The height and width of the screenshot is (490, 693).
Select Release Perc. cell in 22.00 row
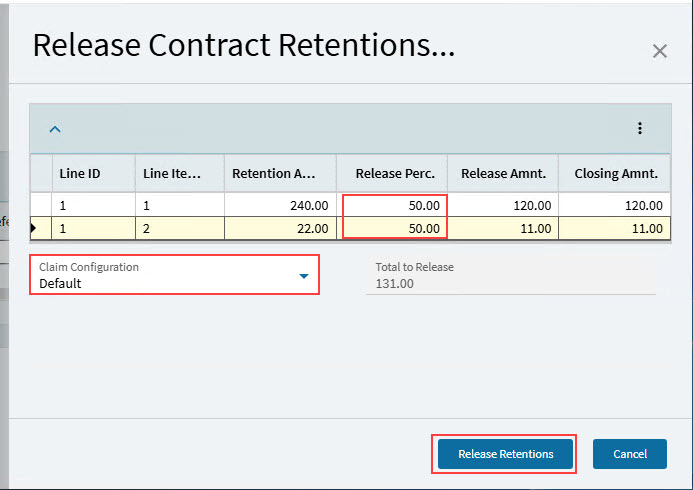[392, 228]
